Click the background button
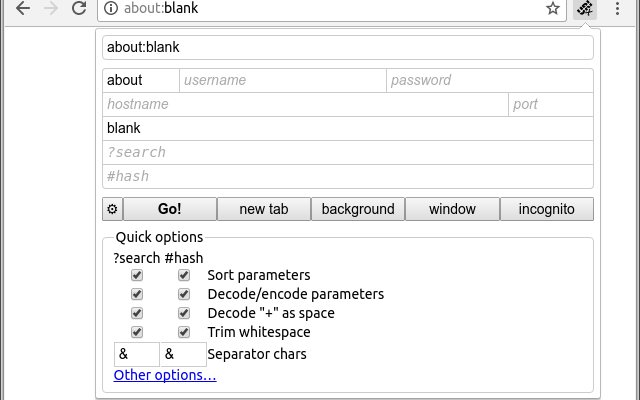640x400 pixels. [x=358, y=209]
